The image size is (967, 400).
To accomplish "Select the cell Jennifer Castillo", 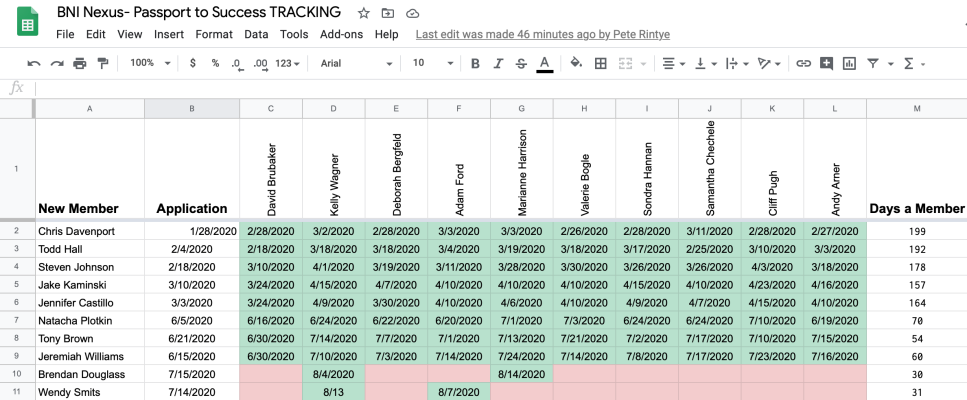I will click(90, 303).
